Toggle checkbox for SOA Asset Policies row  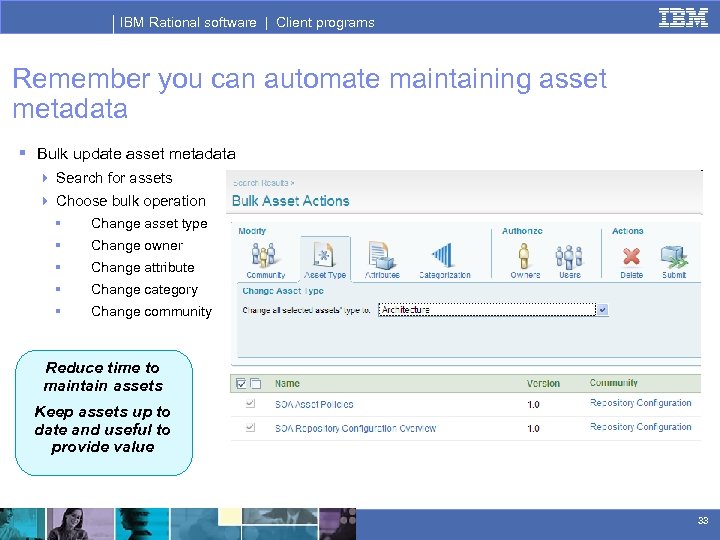(250, 404)
